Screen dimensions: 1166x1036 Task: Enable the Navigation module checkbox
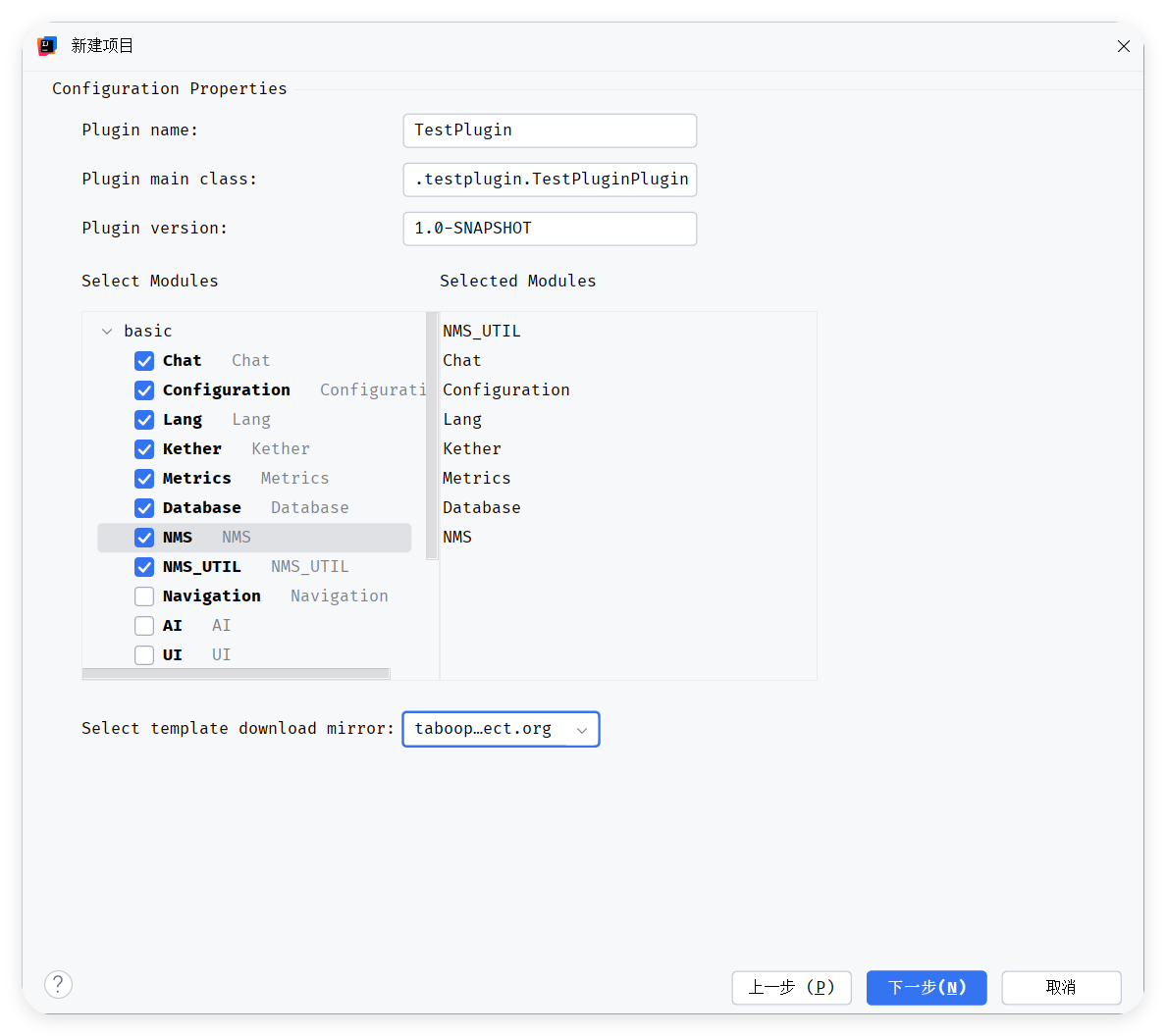click(144, 596)
